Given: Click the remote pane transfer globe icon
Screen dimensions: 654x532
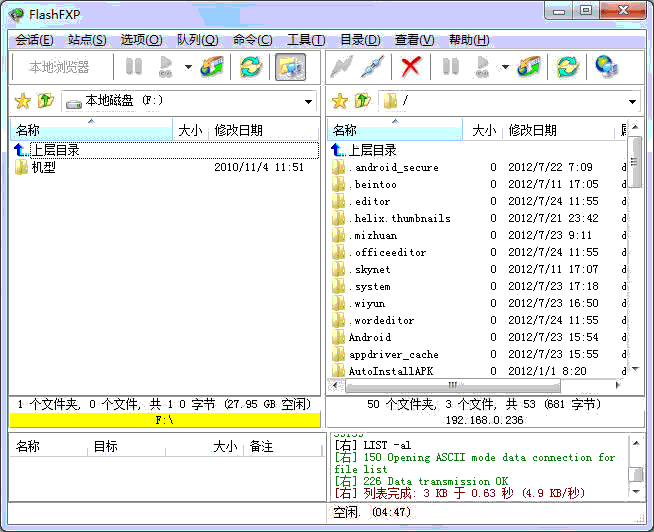Looking at the screenshot, I should [x=529, y=67].
